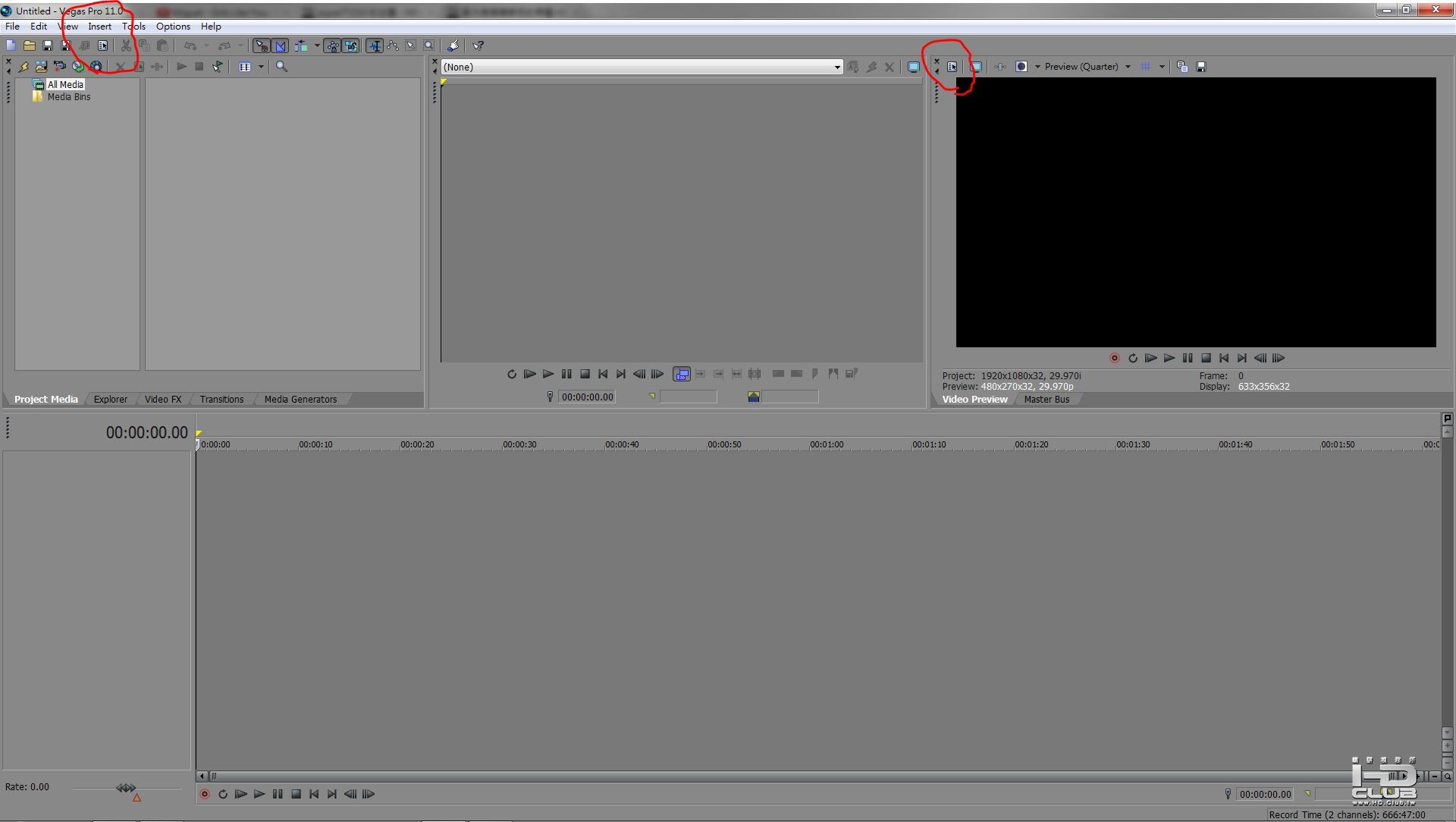This screenshot has height=822, width=1456.
Task: Expand the (None) trimmer history dropdown
Action: tap(837, 67)
